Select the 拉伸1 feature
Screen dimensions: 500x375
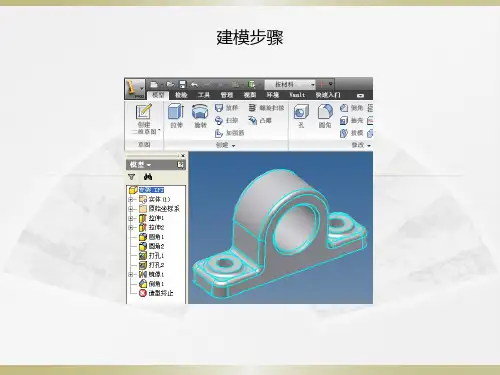pyautogui.click(x=152, y=218)
